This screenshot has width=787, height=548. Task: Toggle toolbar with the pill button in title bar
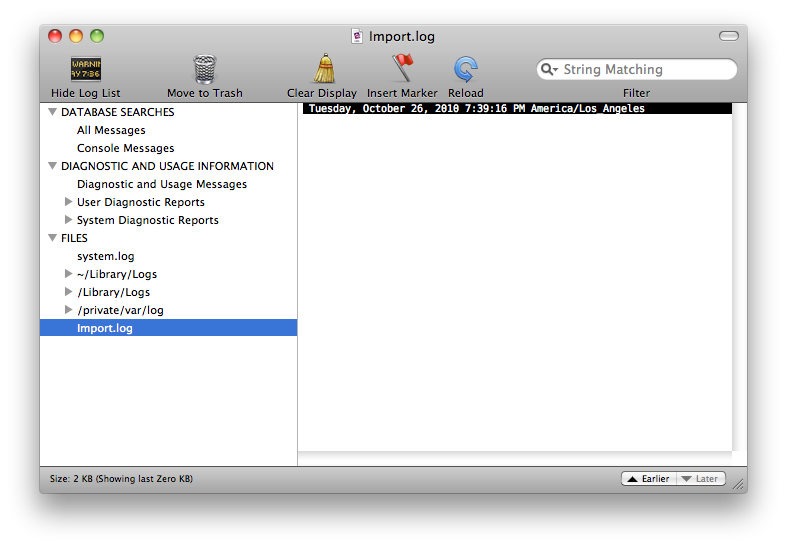(728, 37)
